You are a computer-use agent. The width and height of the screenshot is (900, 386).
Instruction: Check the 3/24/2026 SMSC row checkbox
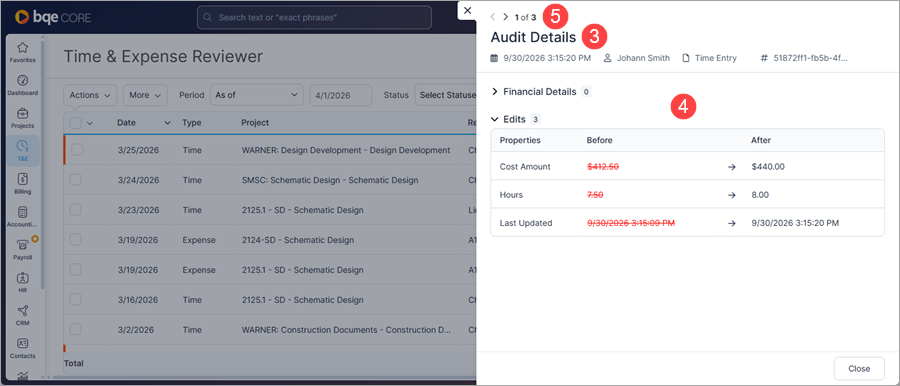coord(76,180)
